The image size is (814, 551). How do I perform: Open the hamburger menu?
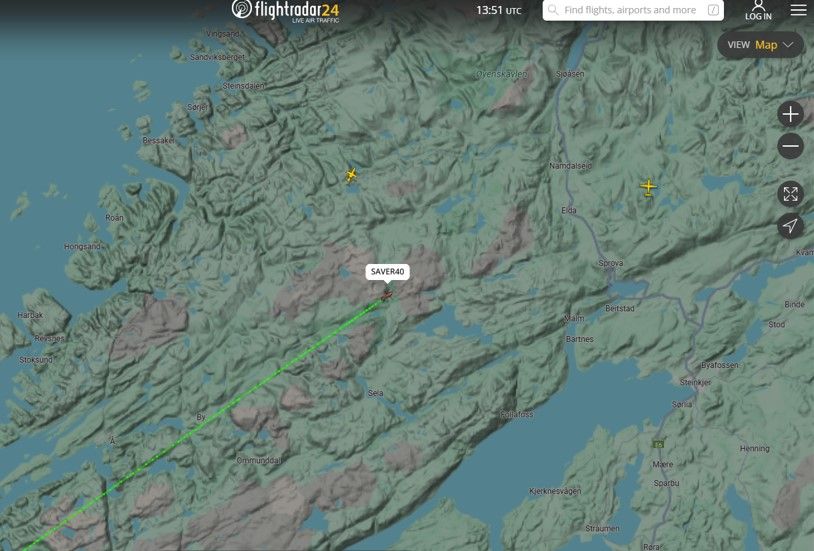tap(798, 10)
